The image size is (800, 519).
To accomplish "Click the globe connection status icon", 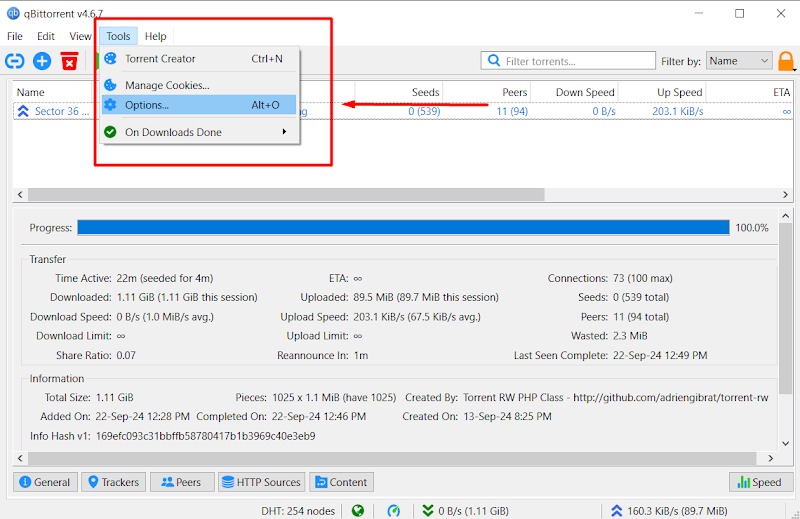I will 358,510.
